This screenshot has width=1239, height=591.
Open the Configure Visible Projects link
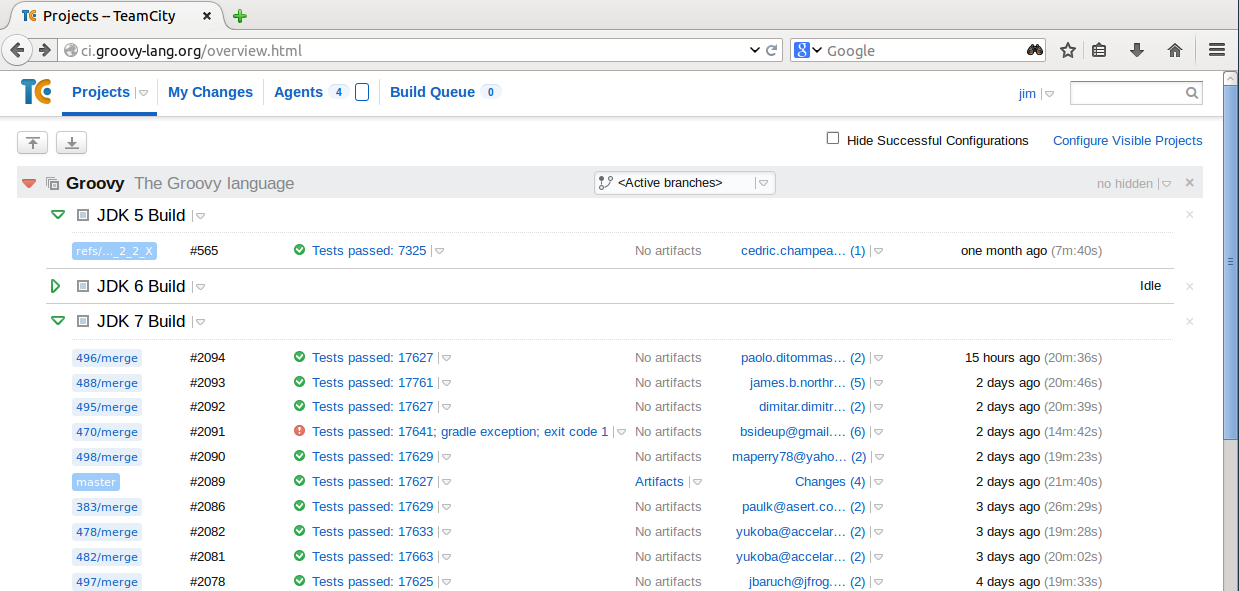click(1127, 141)
